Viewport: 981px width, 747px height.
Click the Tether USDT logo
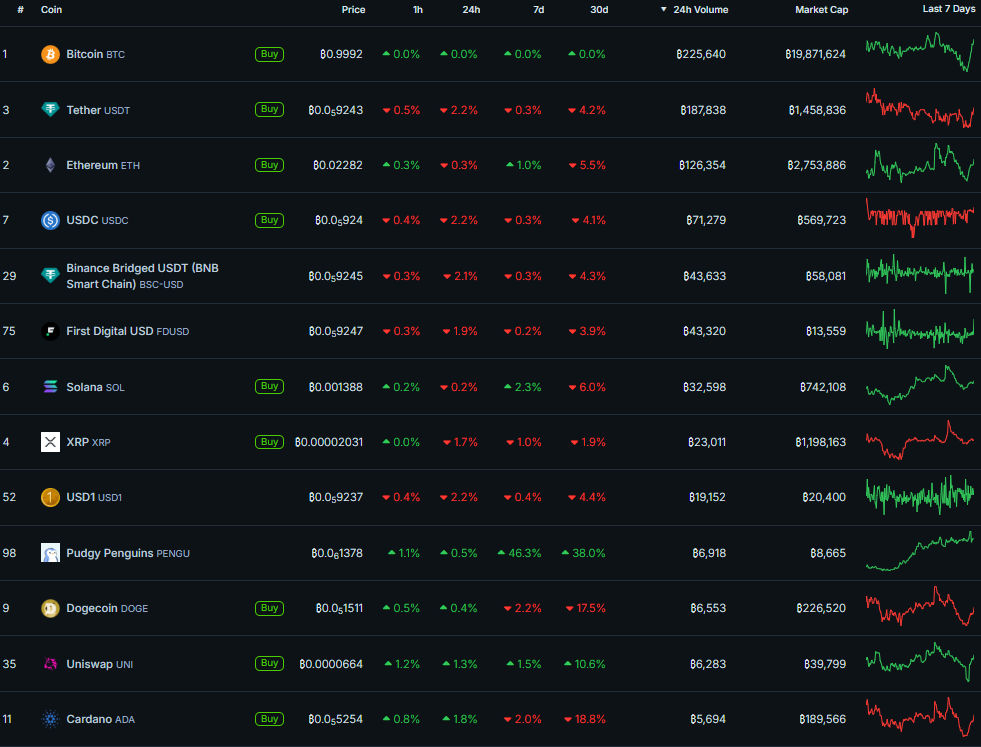[50, 109]
